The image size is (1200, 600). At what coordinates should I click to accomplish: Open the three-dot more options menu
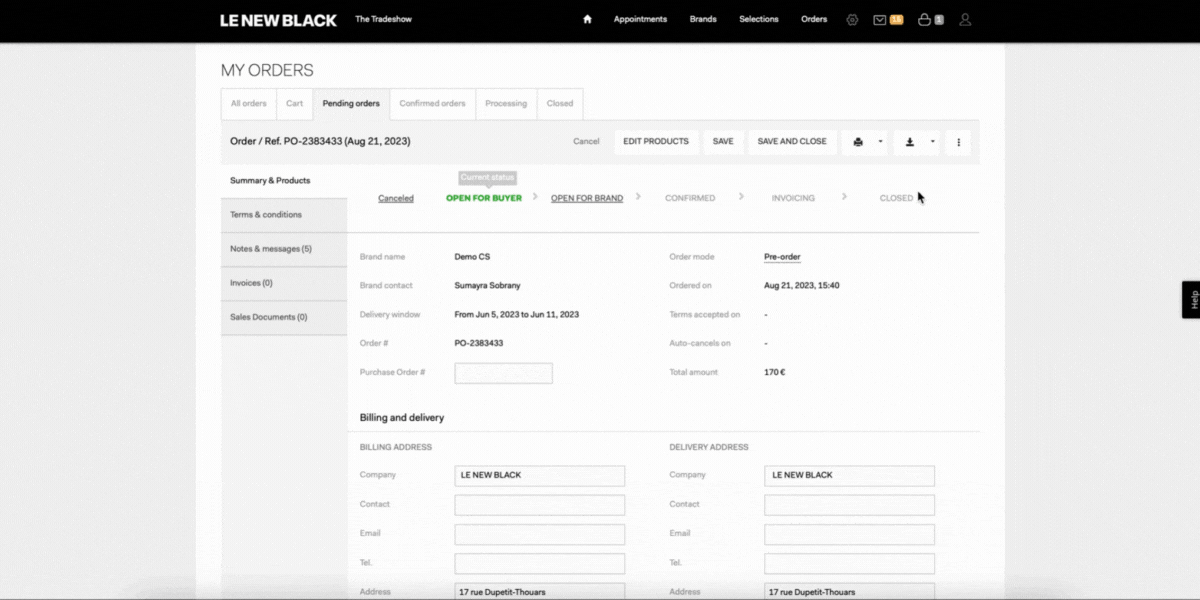click(x=958, y=142)
